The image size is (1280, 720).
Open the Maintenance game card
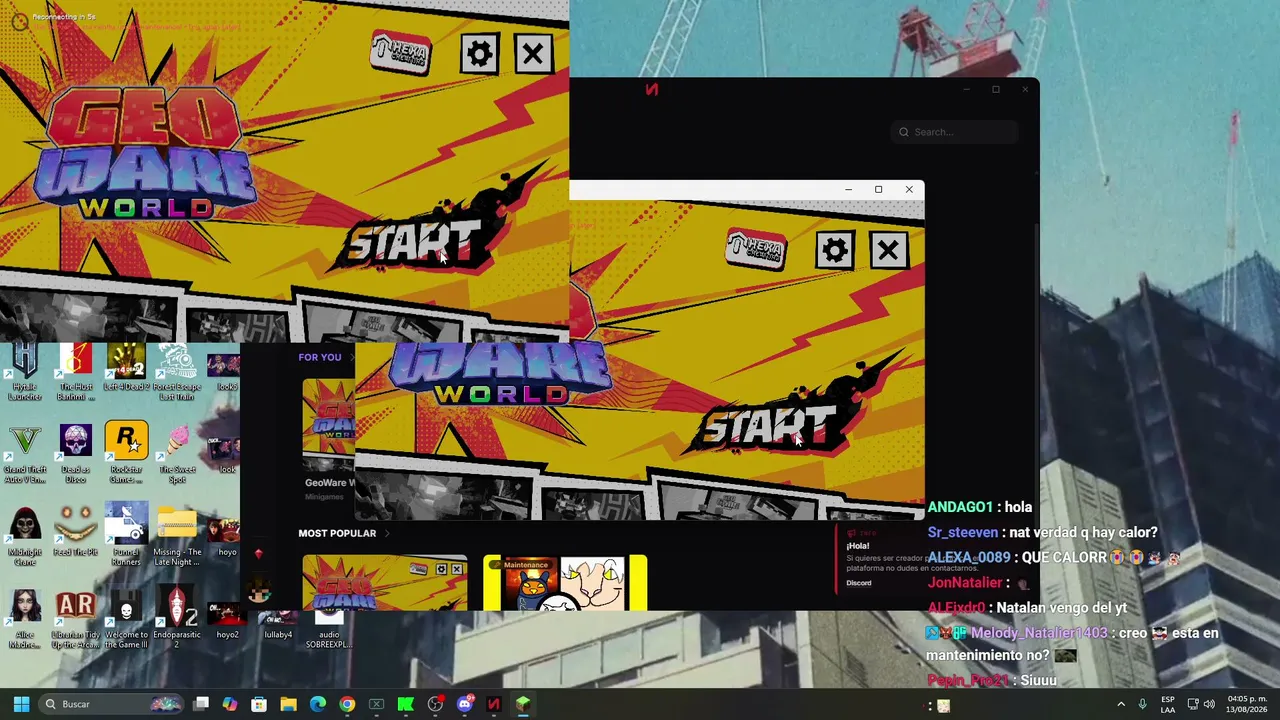pos(566,583)
